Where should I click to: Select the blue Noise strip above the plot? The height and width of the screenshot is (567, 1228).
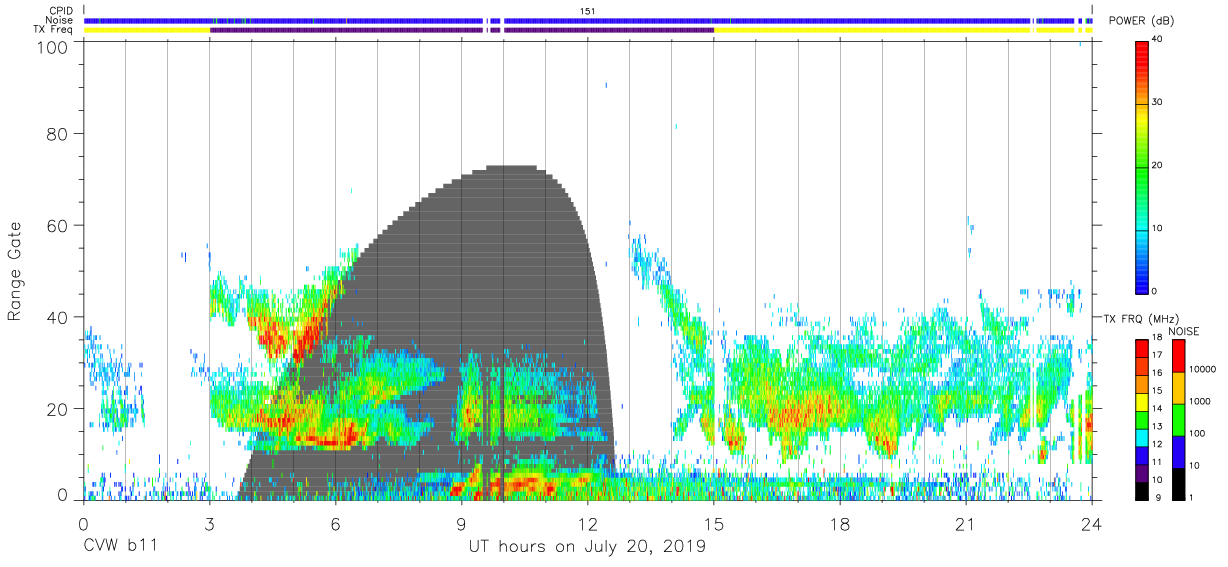(588, 20)
